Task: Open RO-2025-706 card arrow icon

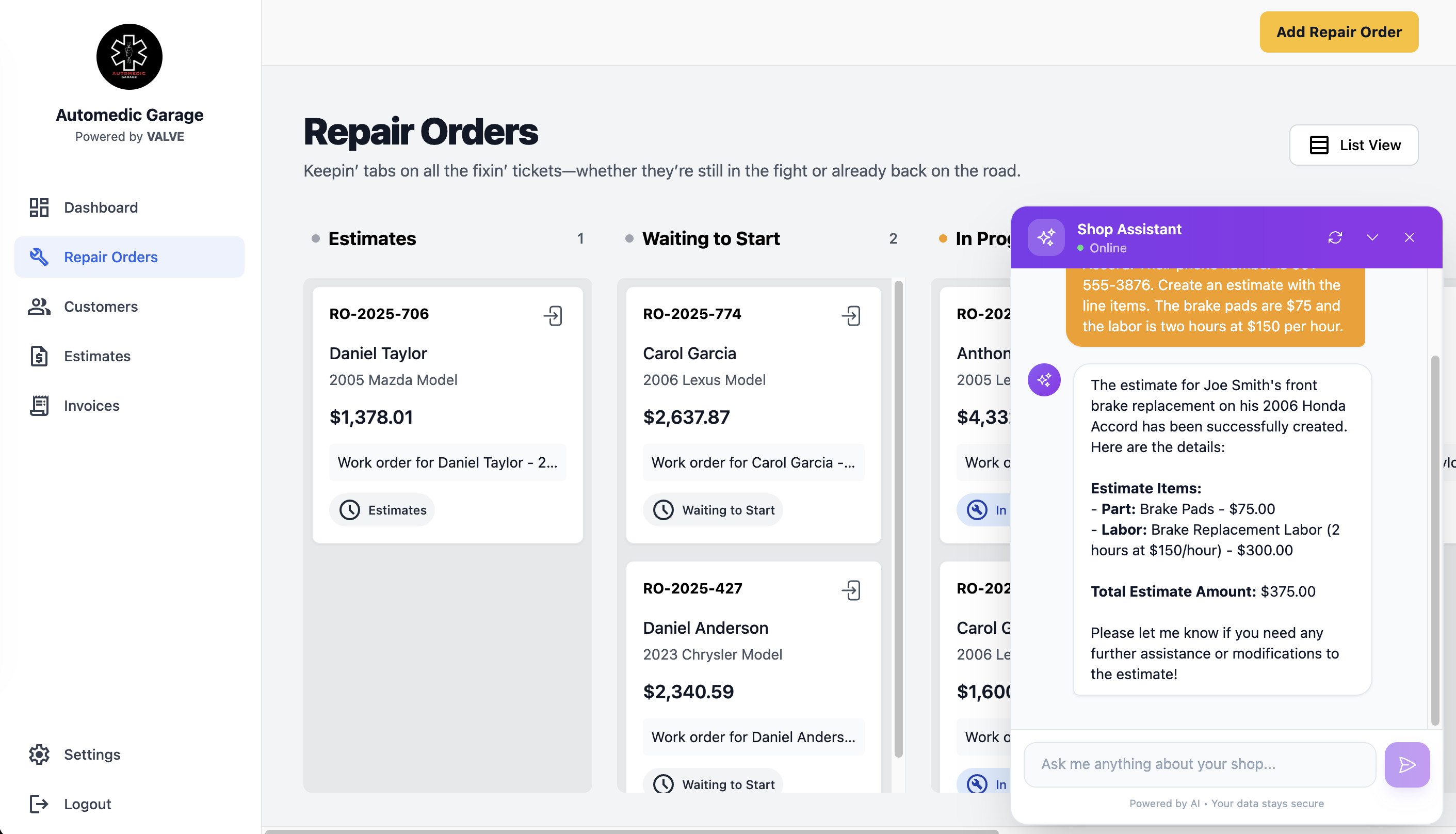Action: pos(553,316)
